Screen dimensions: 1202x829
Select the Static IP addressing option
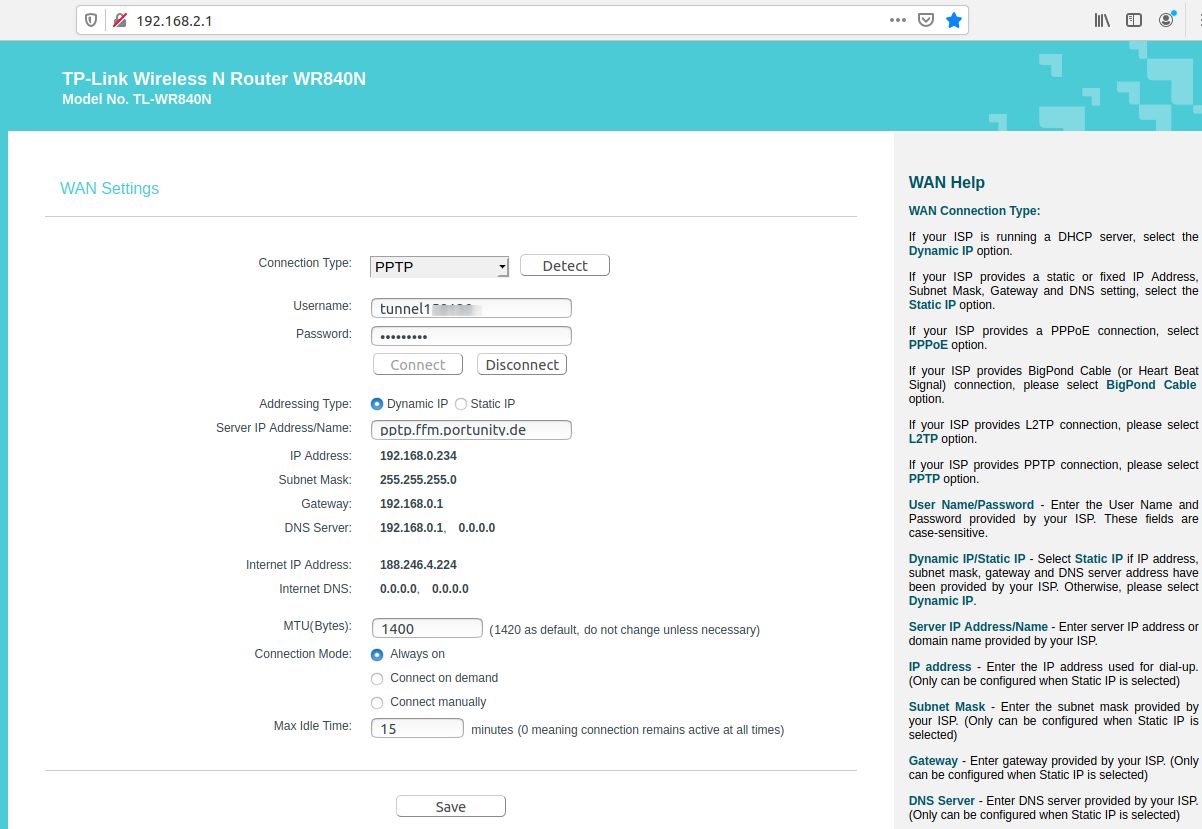pos(461,404)
